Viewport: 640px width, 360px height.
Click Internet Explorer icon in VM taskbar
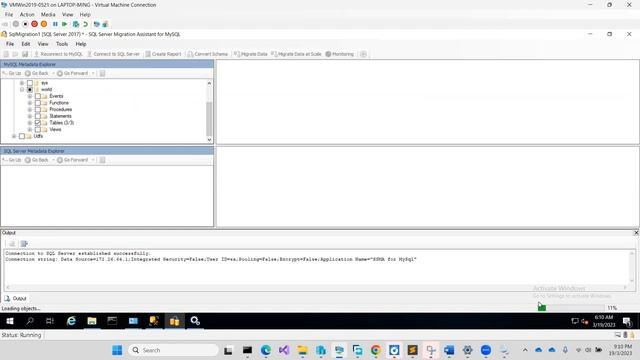(71, 321)
